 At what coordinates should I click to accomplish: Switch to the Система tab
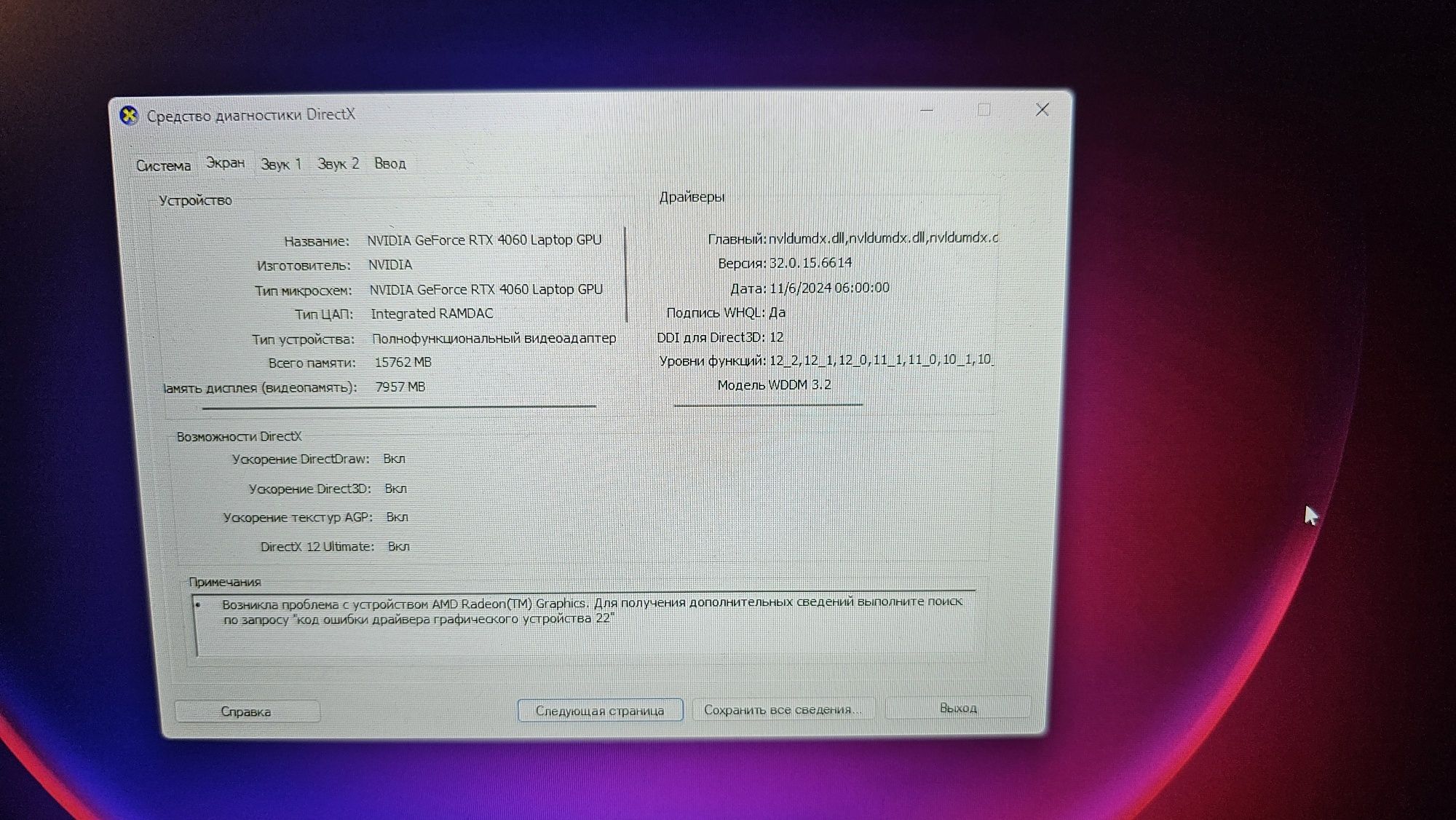coord(163,165)
